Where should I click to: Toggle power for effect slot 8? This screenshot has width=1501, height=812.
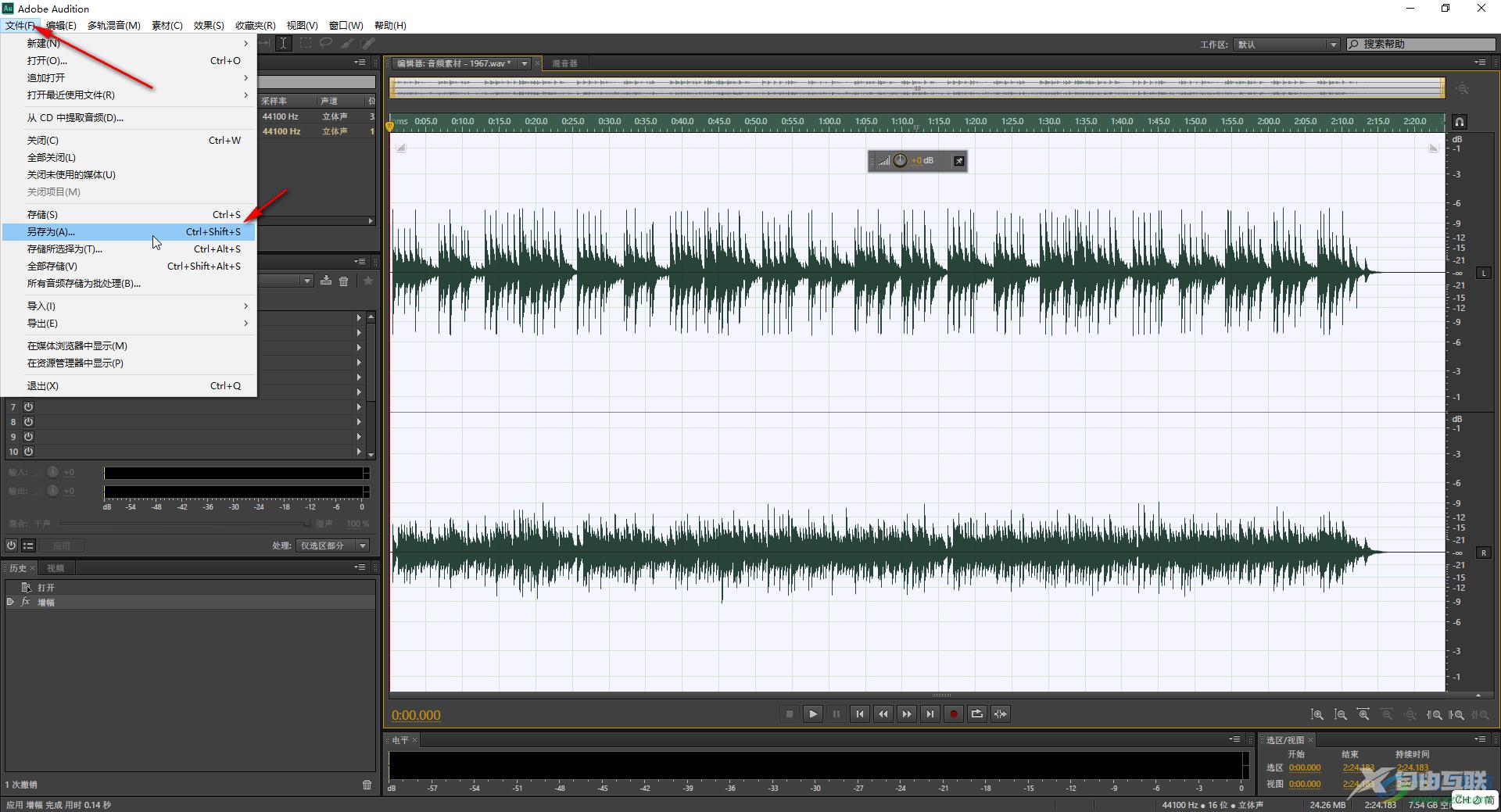(x=28, y=421)
